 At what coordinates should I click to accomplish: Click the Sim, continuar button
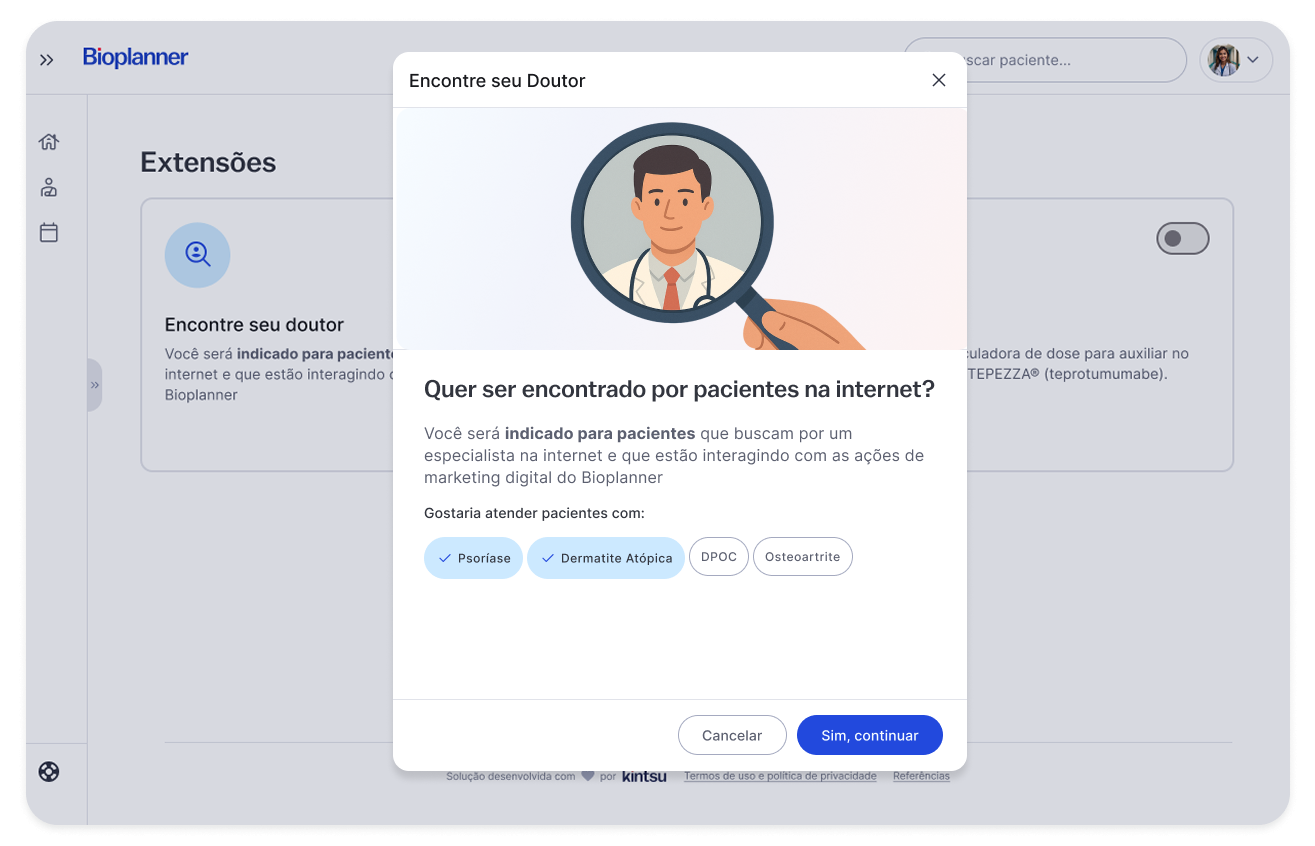pyautogui.click(x=870, y=735)
